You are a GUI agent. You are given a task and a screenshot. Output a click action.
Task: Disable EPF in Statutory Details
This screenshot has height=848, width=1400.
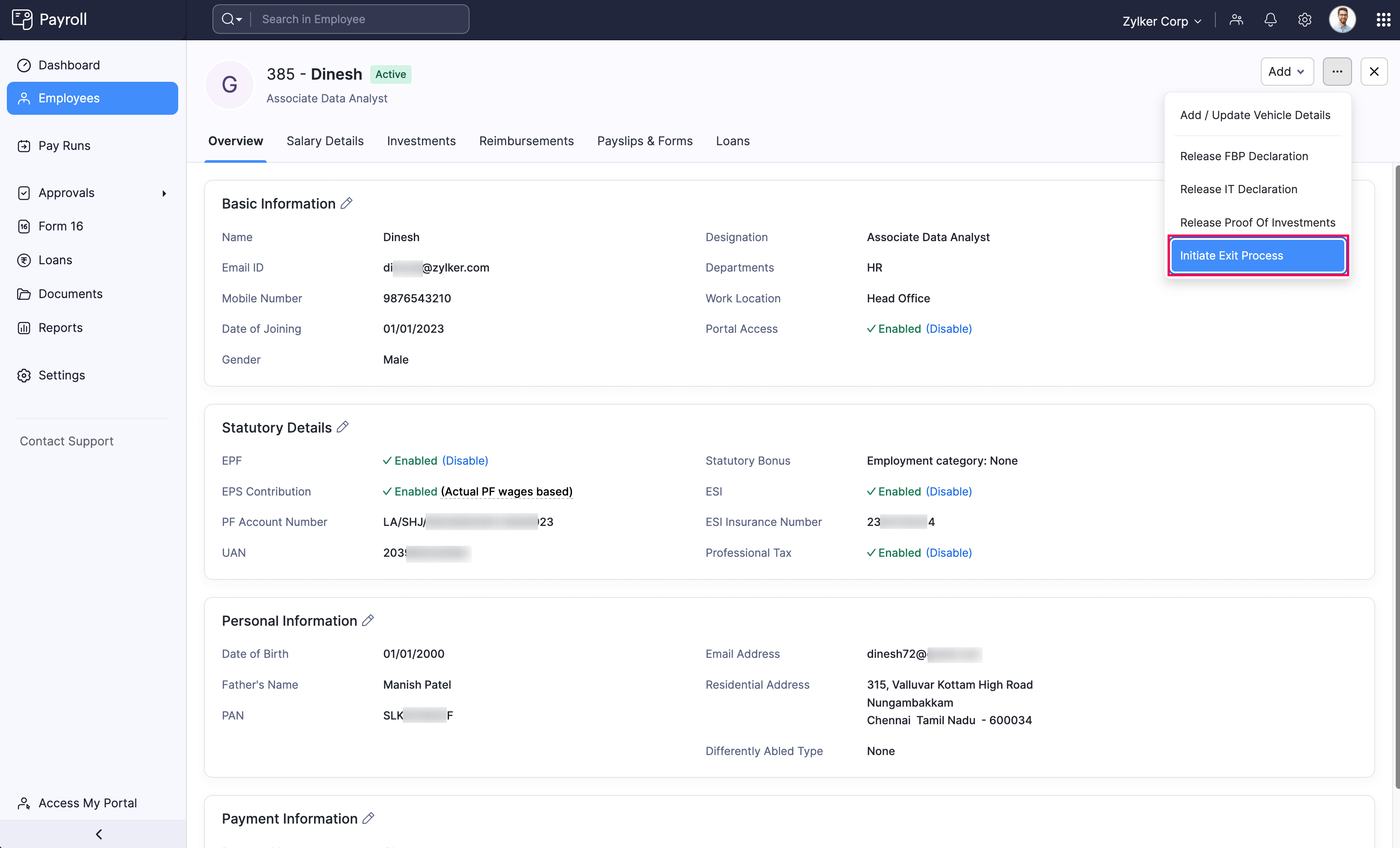click(x=465, y=461)
